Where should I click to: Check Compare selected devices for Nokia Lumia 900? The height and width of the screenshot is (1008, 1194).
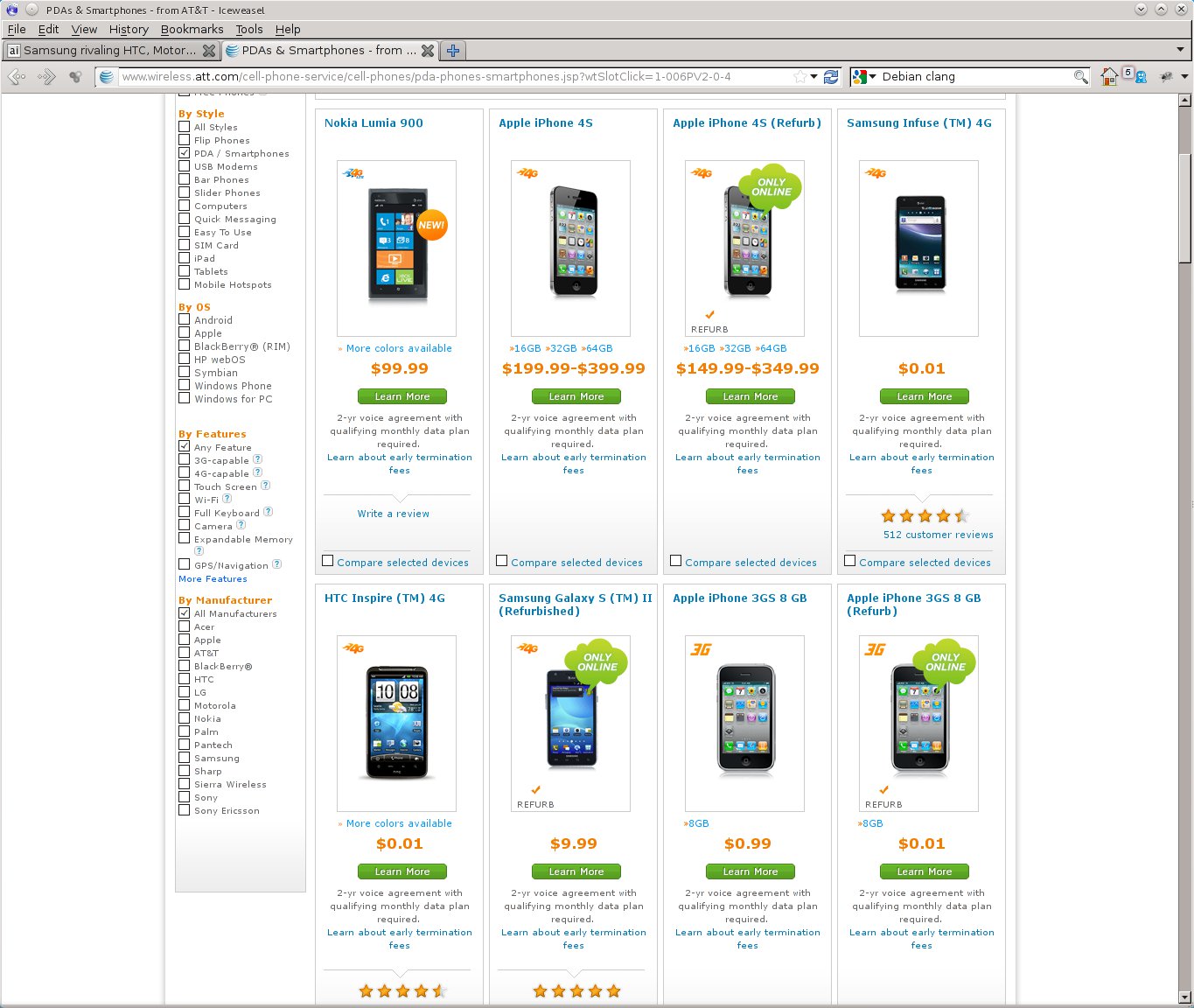328,561
